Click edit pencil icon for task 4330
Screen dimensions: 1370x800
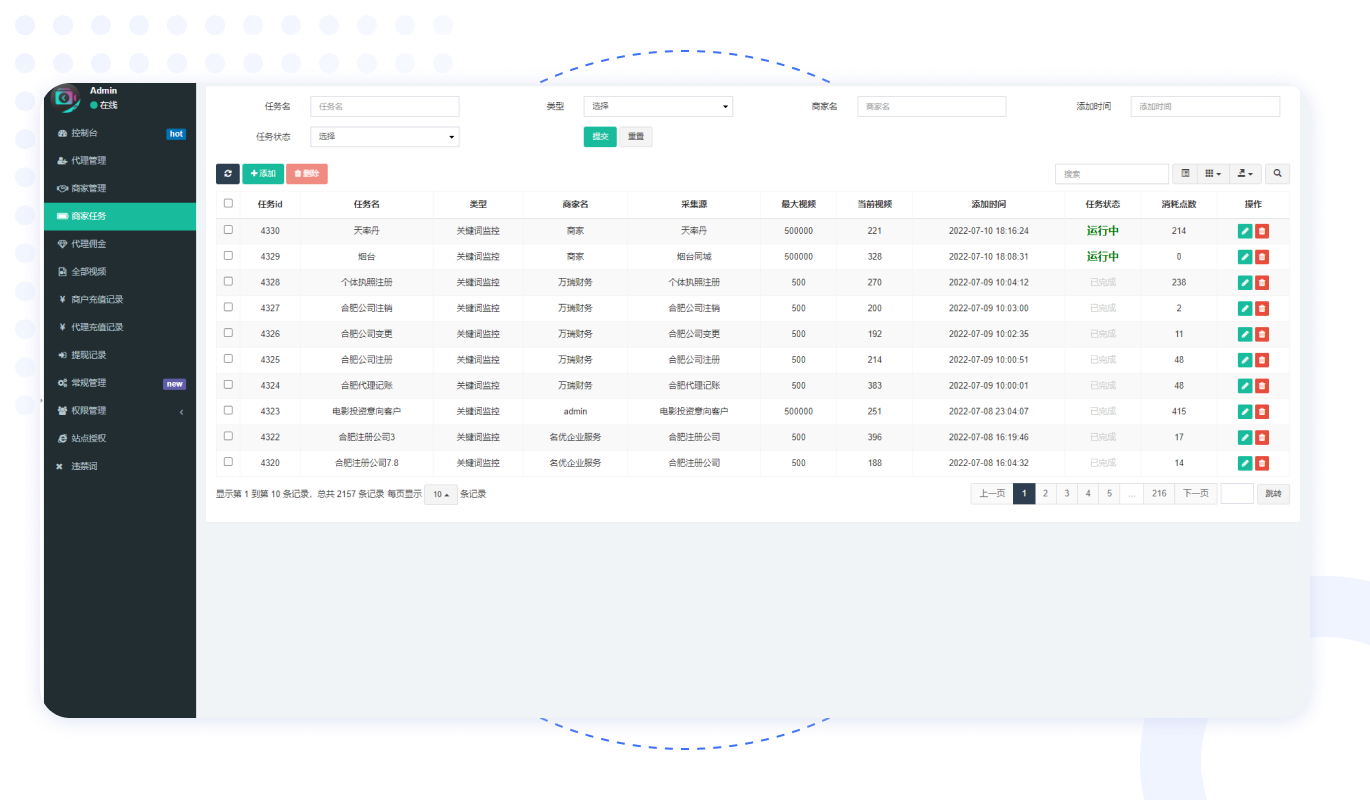tap(1245, 231)
